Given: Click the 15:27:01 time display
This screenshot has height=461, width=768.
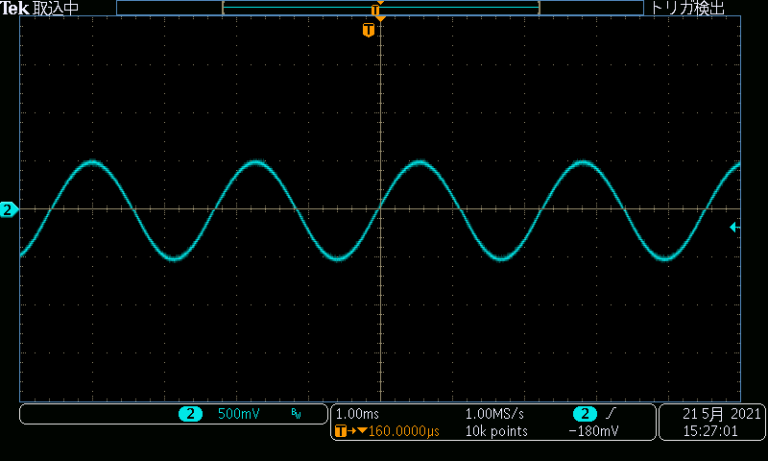Looking at the screenshot, I should [x=710, y=431].
